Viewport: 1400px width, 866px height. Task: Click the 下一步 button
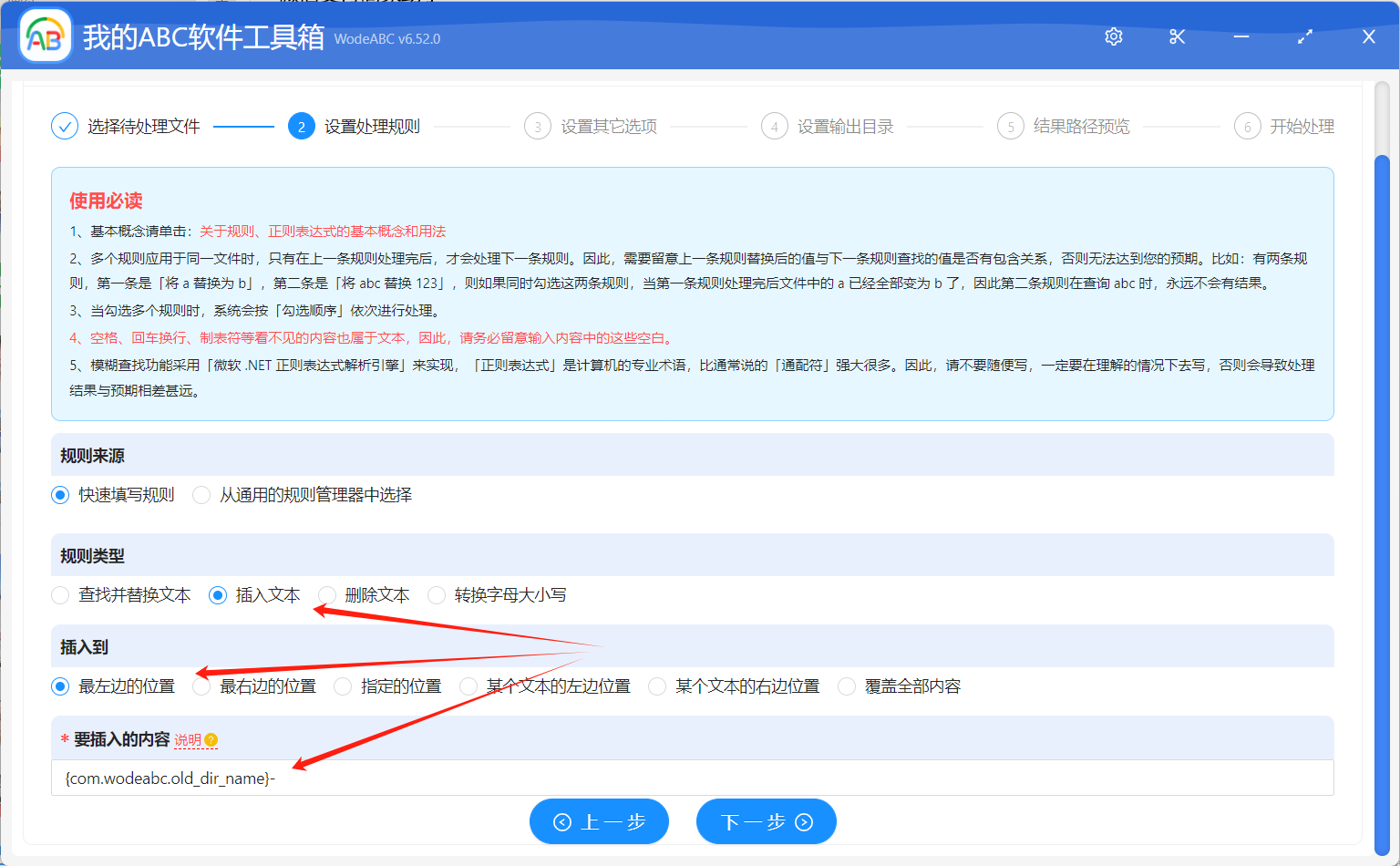766,821
